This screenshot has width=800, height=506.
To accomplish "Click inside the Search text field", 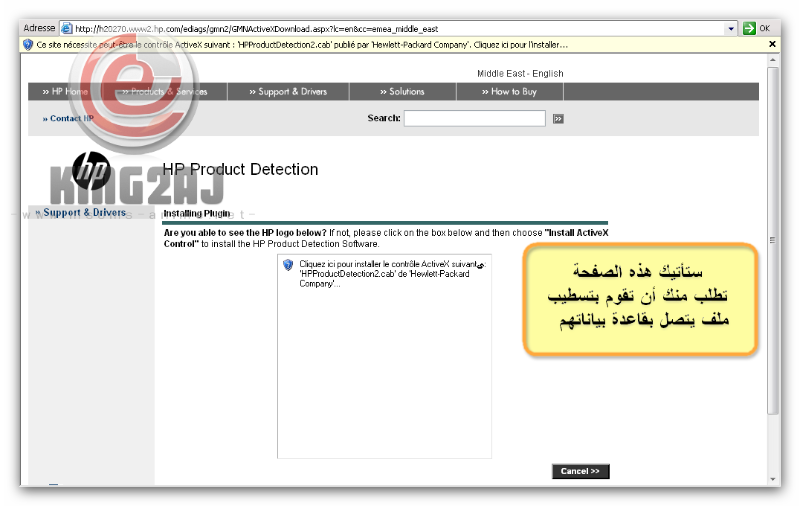I will click(x=474, y=118).
